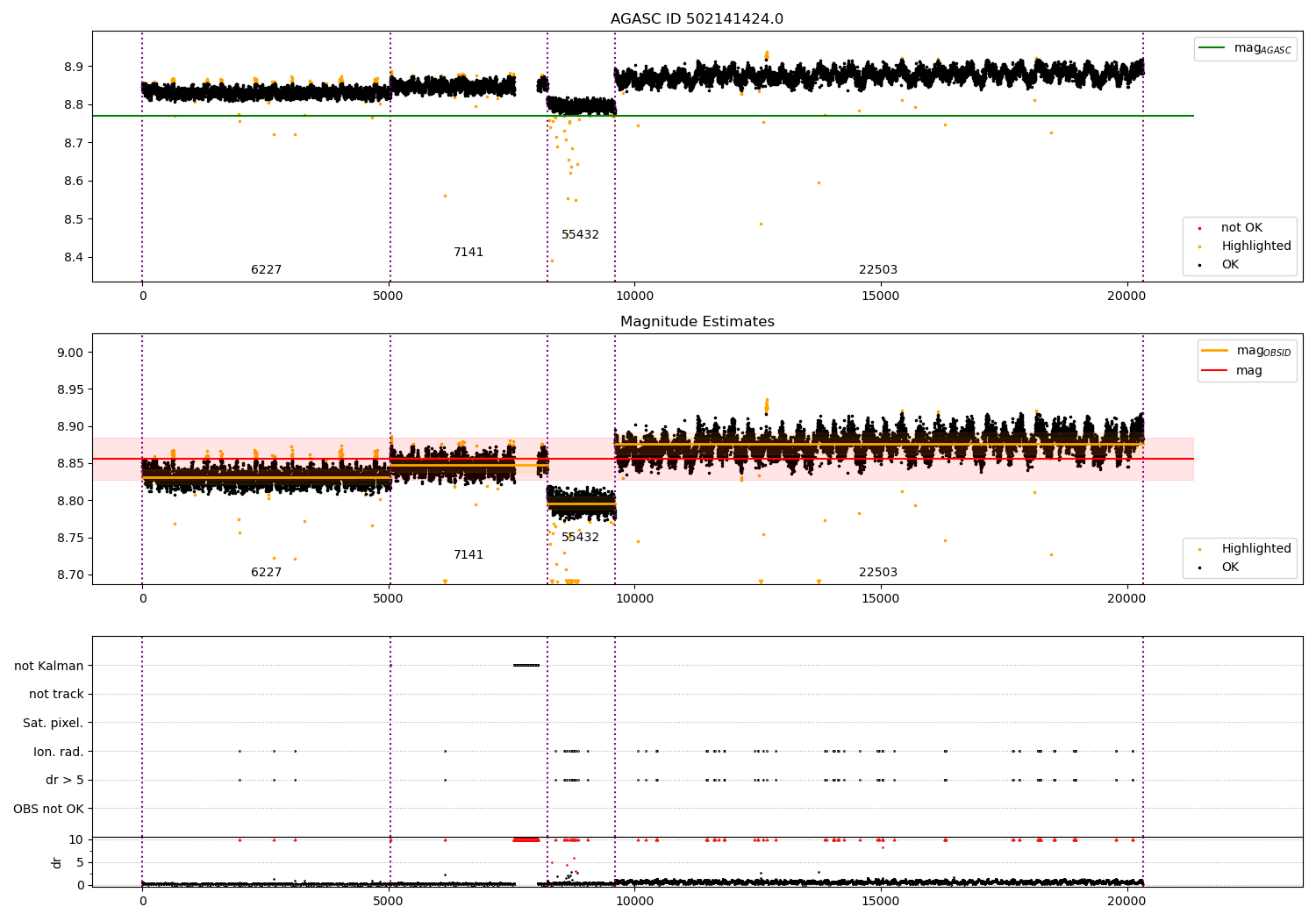Image resolution: width=1316 pixels, height=921 pixels.
Task: Click the 'not track' row label
Action: 56,695
